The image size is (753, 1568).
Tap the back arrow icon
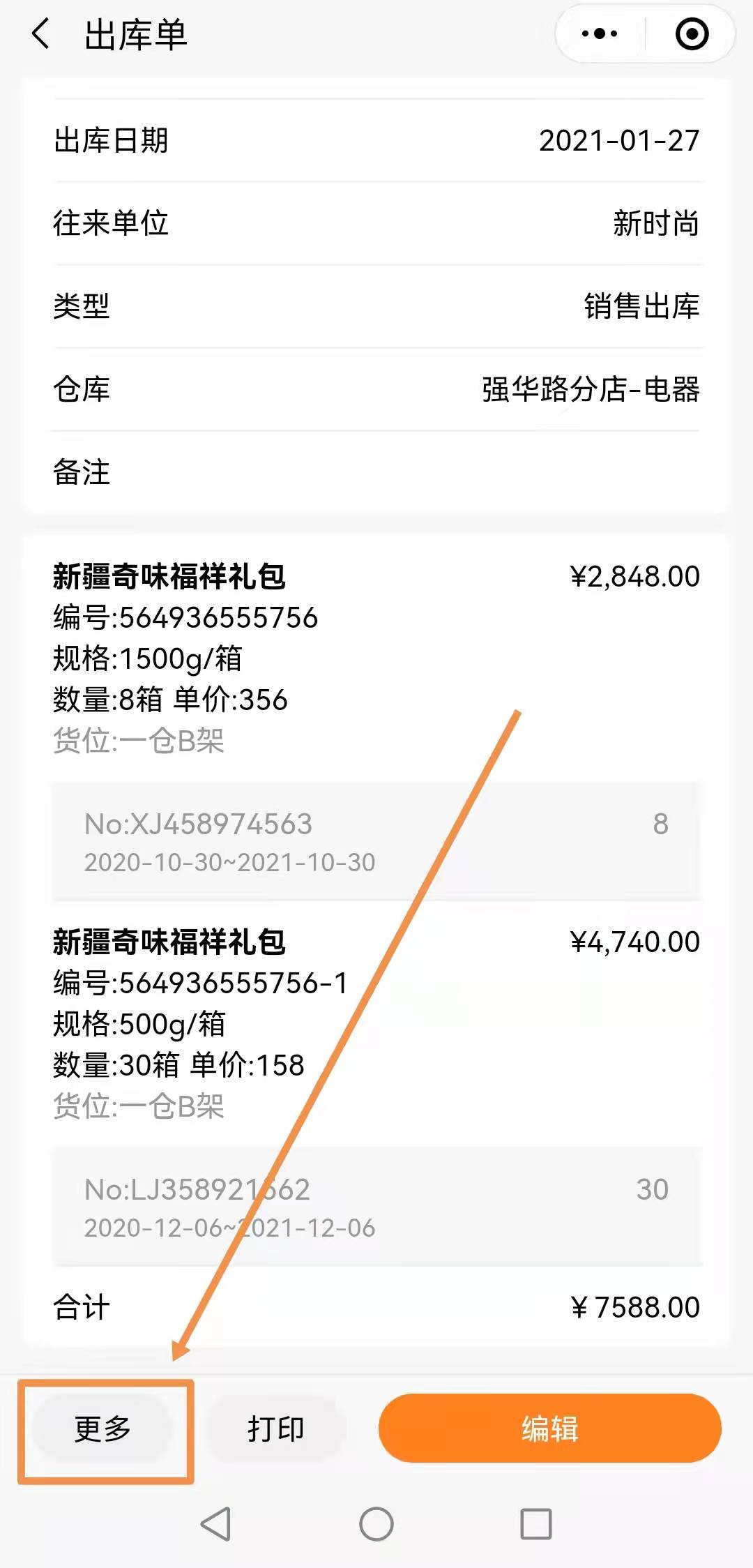pos(41,34)
